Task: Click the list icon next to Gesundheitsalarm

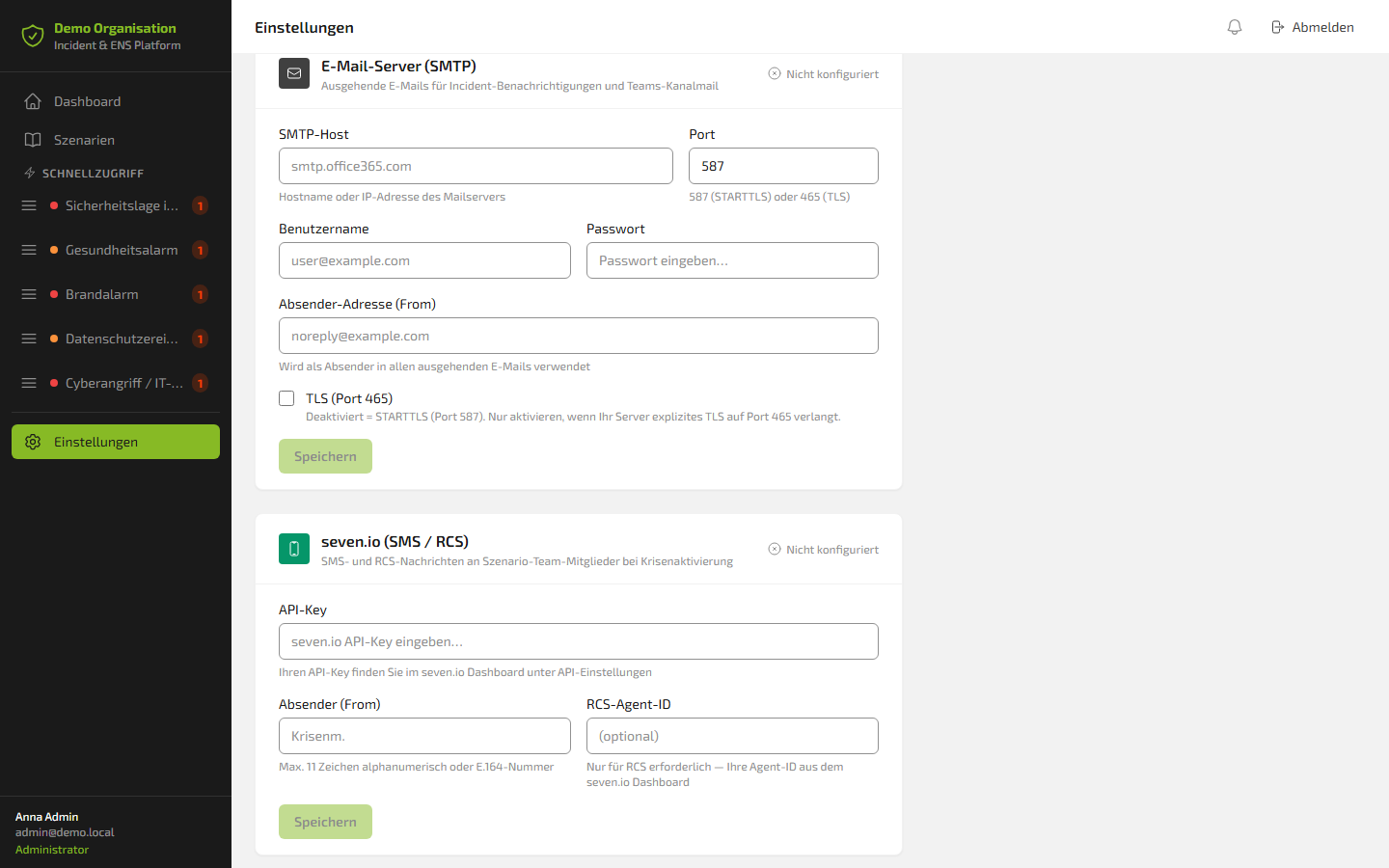Action: (x=29, y=250)
